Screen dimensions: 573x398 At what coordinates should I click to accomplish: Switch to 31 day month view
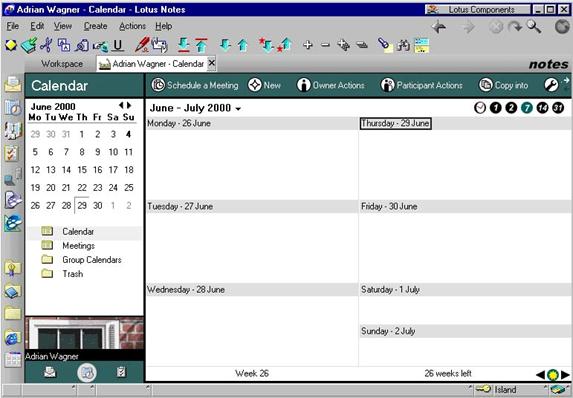[558, 108]
